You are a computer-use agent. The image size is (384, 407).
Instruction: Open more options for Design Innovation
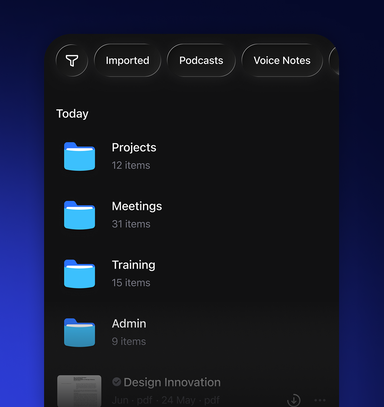320,400
